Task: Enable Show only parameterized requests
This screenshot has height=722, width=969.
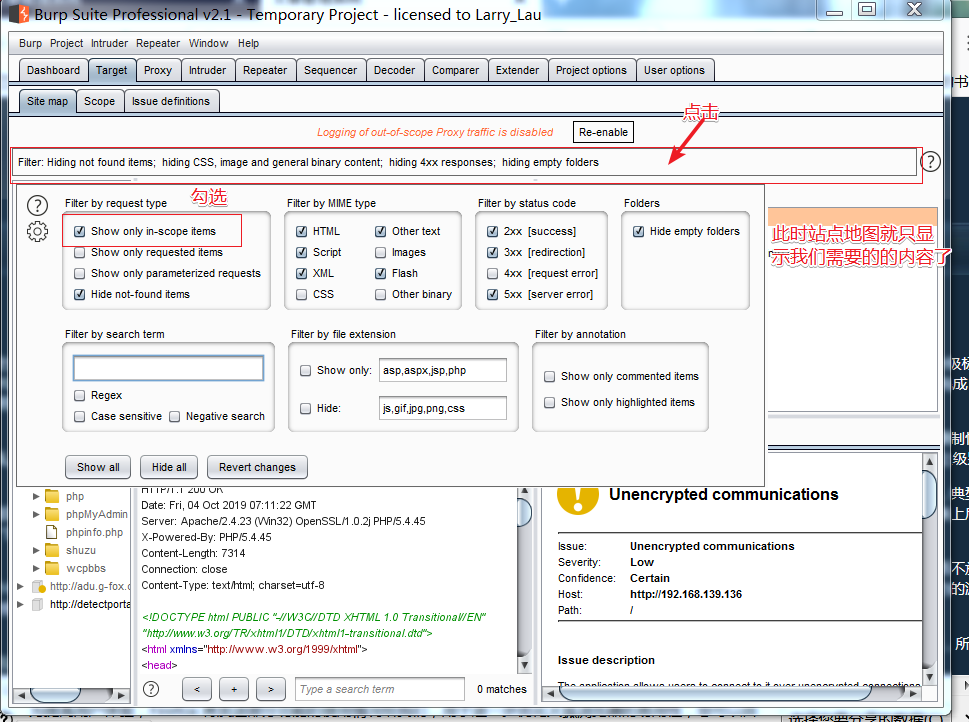Action: [x=79, y=273]
